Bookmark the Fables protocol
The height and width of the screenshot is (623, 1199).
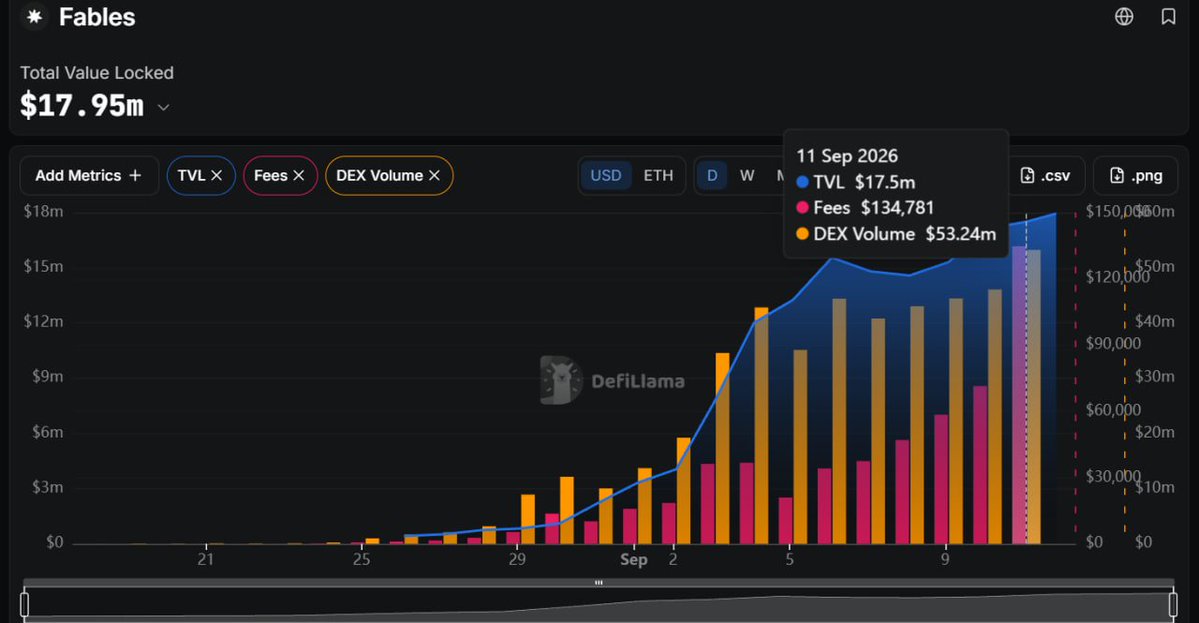pos(1168,16)
